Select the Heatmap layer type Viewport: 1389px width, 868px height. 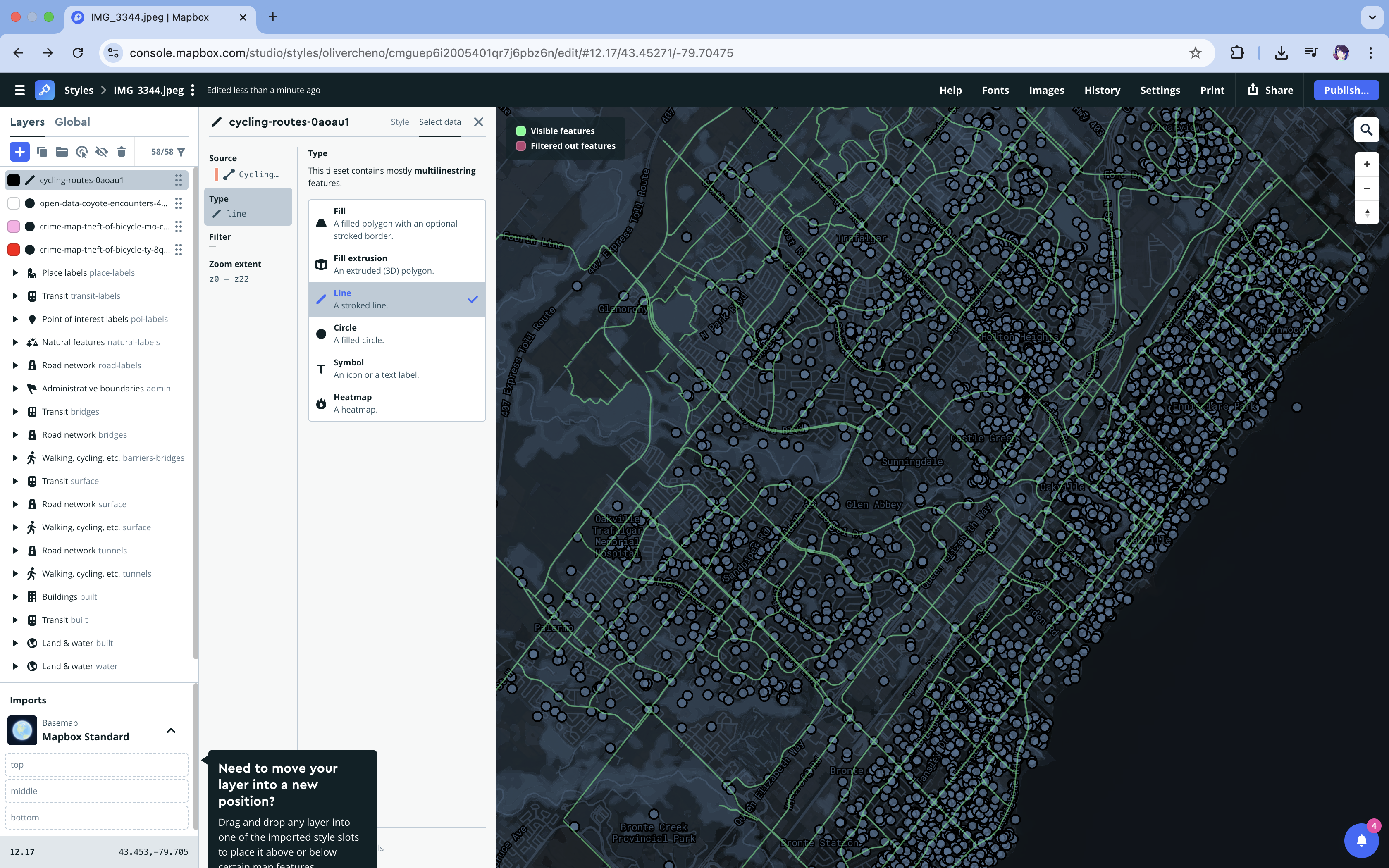pos(396,403)
